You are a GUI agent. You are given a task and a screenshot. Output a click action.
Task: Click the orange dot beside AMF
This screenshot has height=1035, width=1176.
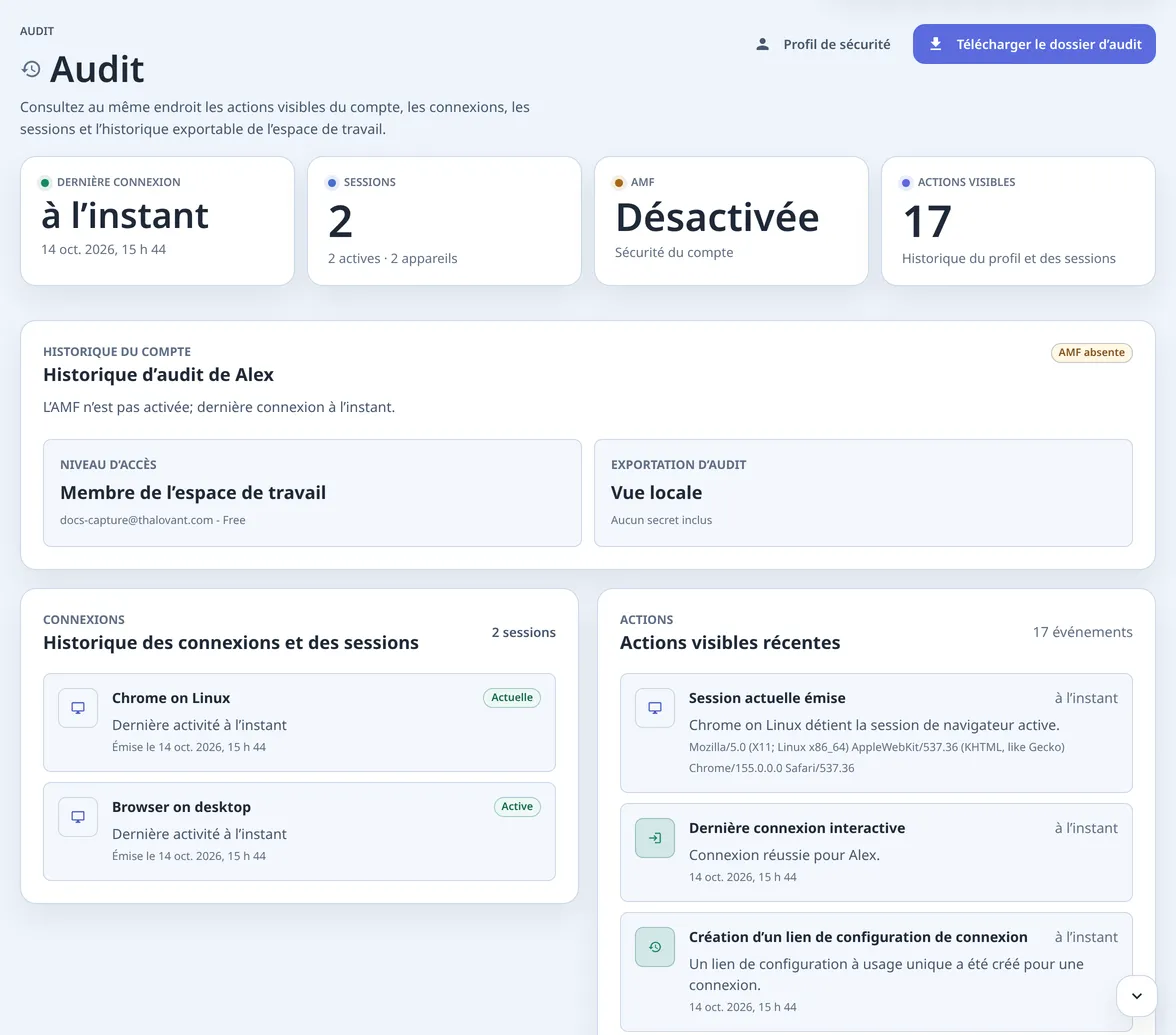point(619,182)
